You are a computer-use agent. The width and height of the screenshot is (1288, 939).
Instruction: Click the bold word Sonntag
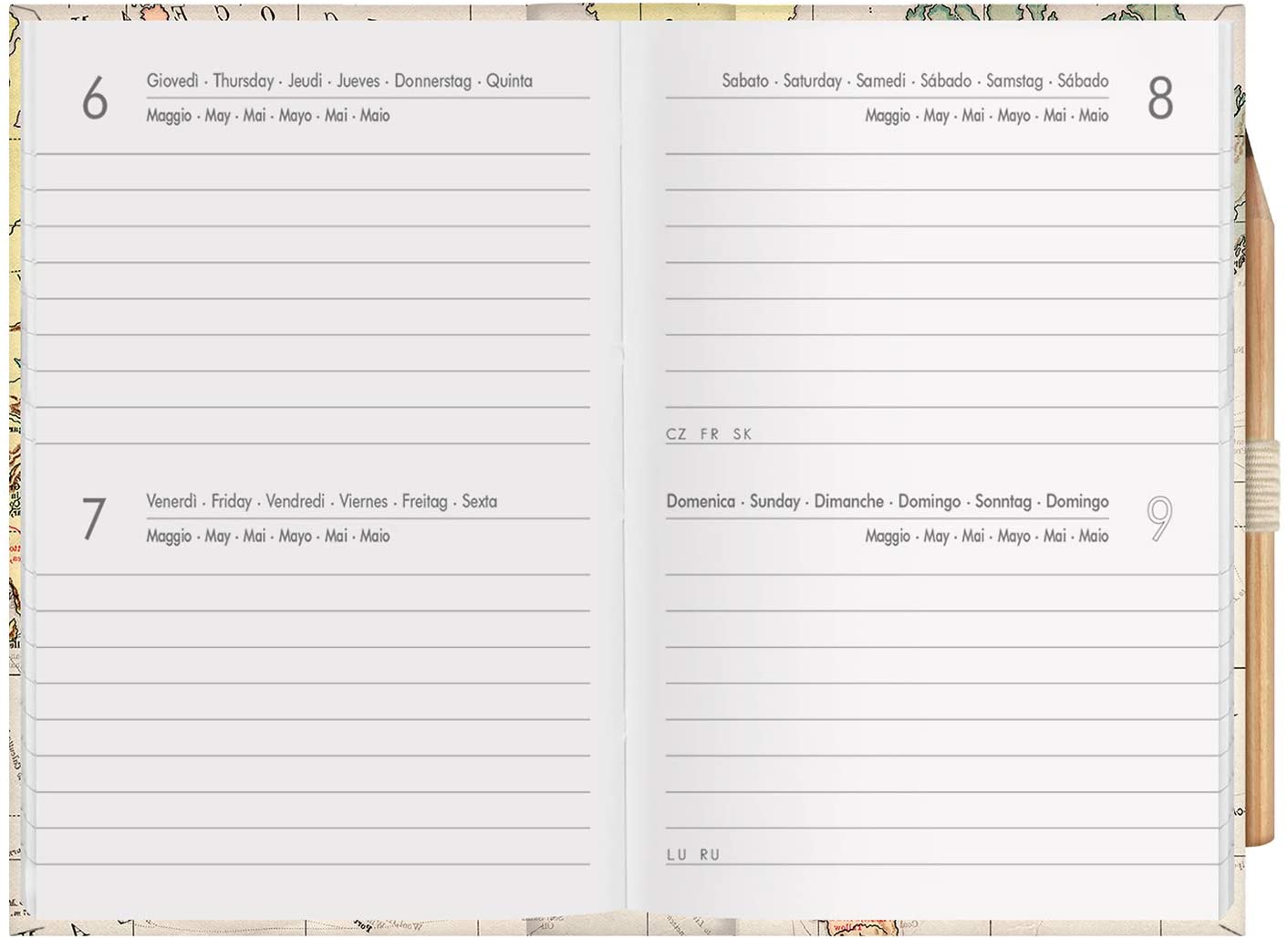[x=1003, y=501]
